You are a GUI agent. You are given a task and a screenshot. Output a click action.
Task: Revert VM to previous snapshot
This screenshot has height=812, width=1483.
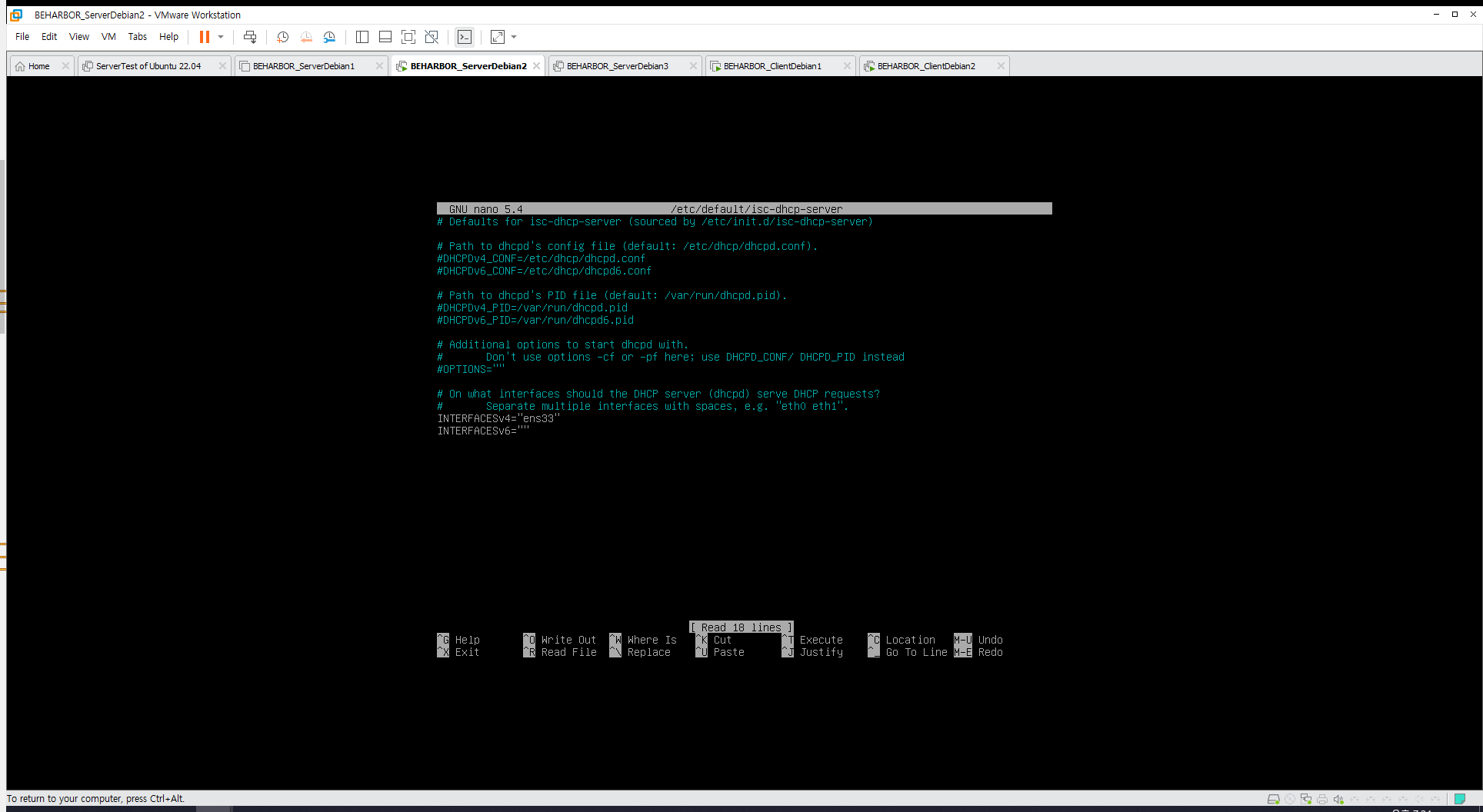pos(306,37)
